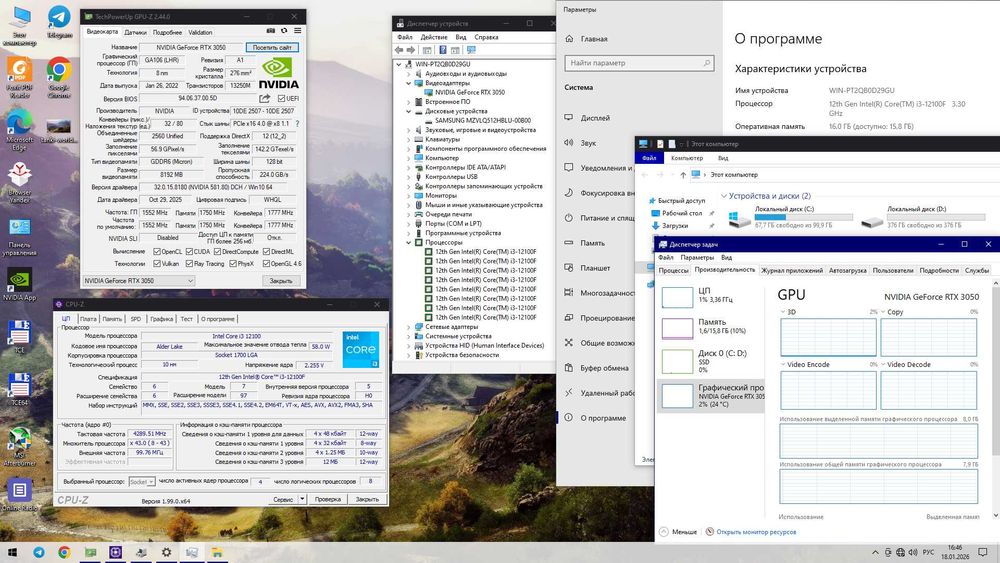Click the back arrow in Device Manager toolbar
The image size is (1000, 563).
[399, 50]
